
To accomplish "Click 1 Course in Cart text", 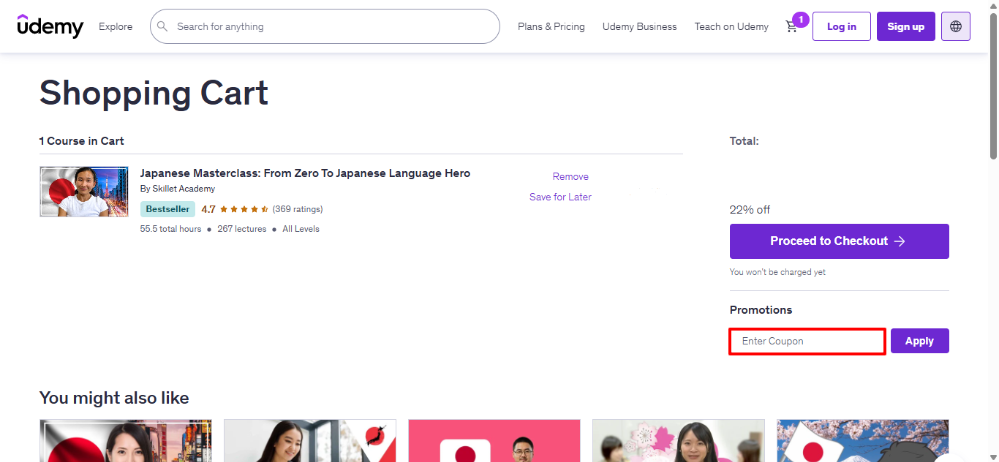I will (82, 141).
